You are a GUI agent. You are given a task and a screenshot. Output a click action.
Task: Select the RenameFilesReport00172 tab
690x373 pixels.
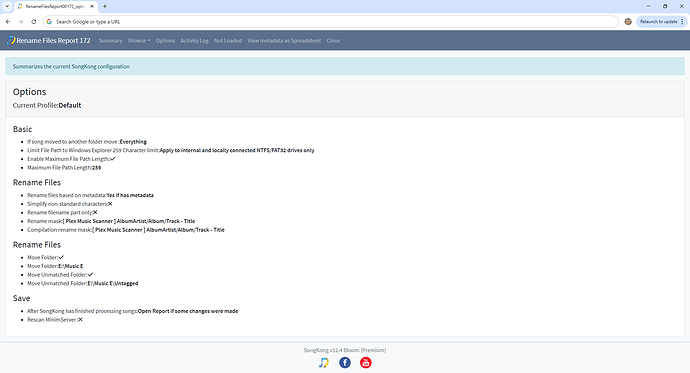click(x=55, y=6)
